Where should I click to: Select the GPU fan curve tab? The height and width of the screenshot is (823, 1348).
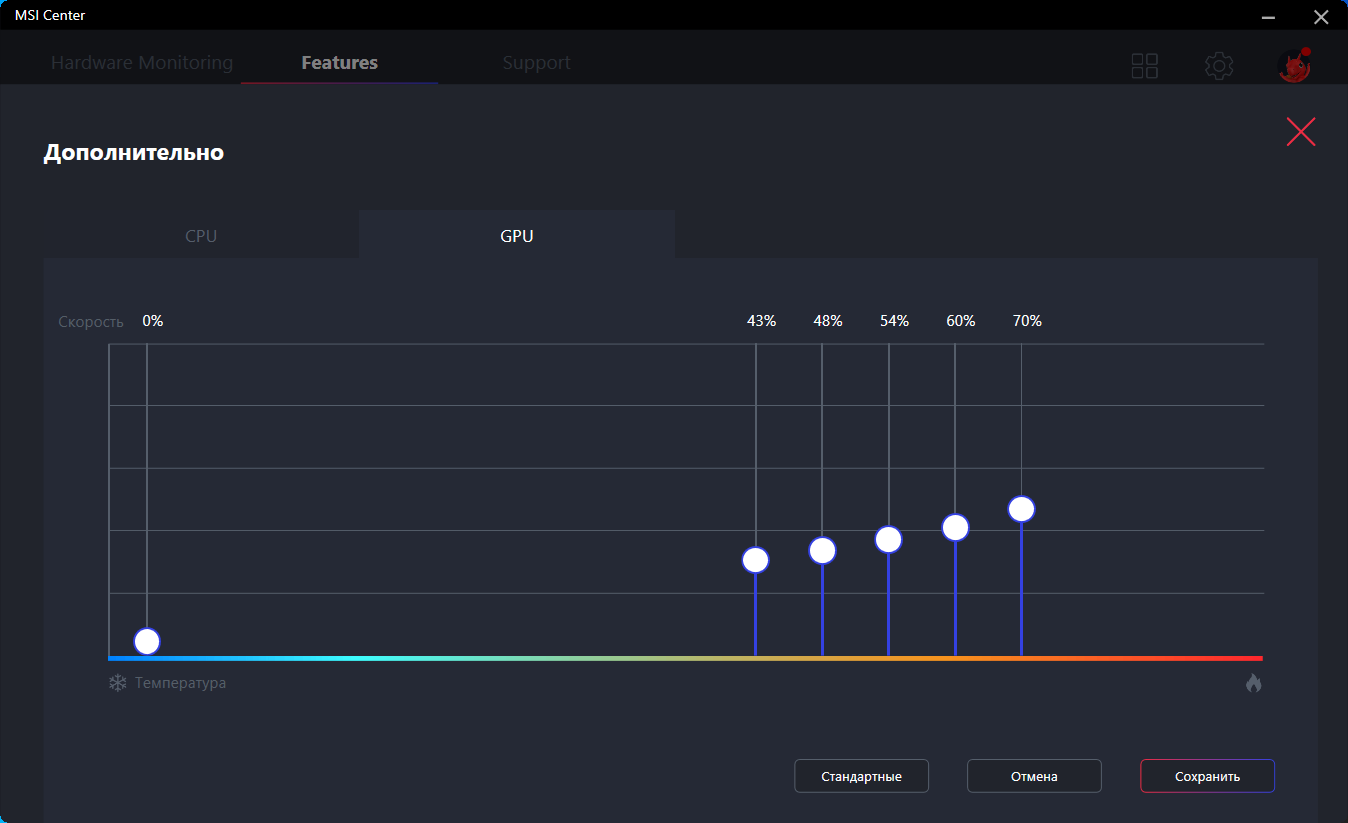pos(517,236)
